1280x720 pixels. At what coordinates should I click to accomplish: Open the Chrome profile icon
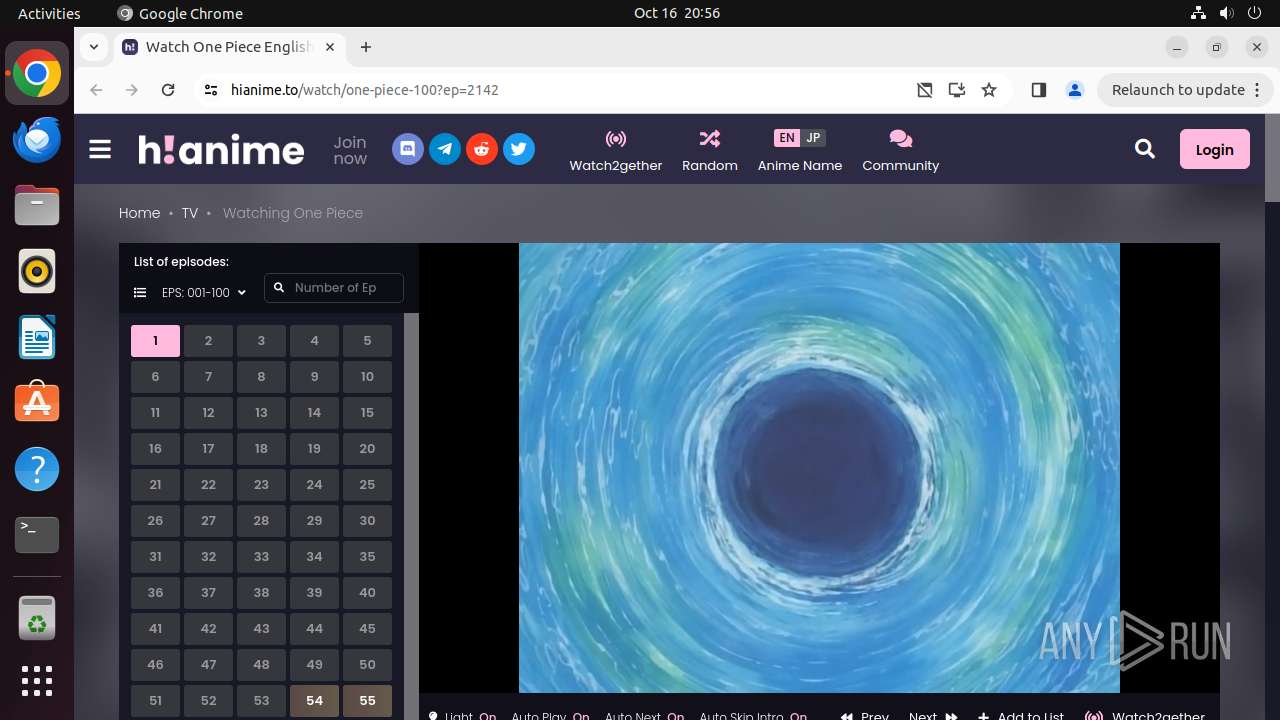1075,90
